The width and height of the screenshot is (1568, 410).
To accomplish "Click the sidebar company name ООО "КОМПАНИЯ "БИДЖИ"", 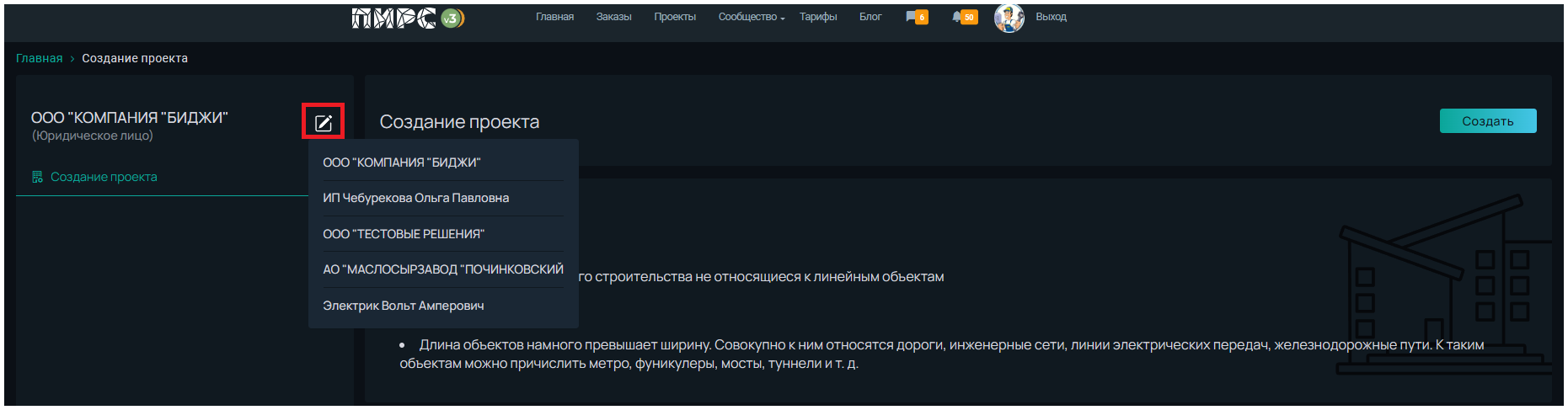I will [x=130, y=118].
